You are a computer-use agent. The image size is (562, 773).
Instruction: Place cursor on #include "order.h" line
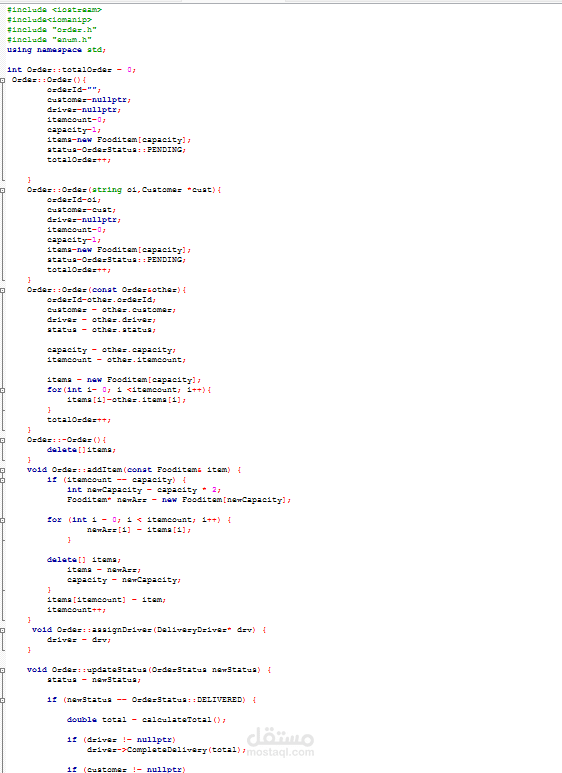(x=52, y=30)
